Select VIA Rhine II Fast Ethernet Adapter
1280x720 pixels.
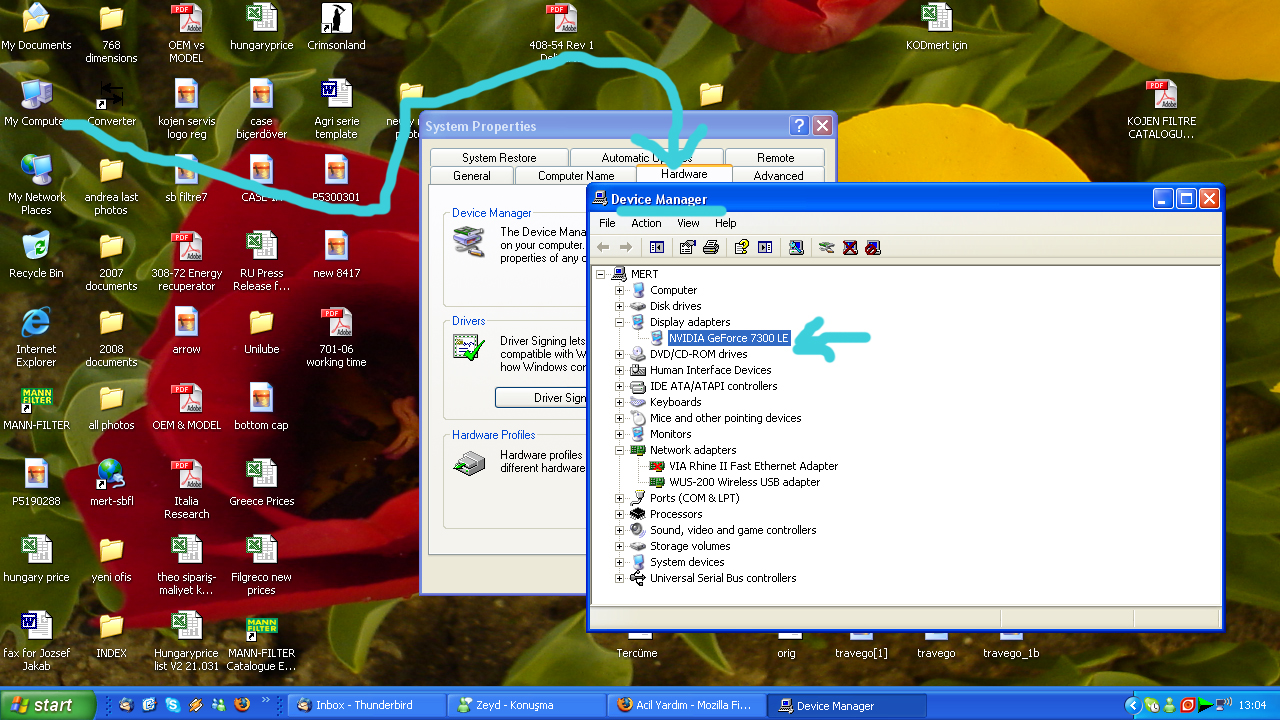[754, 466]
